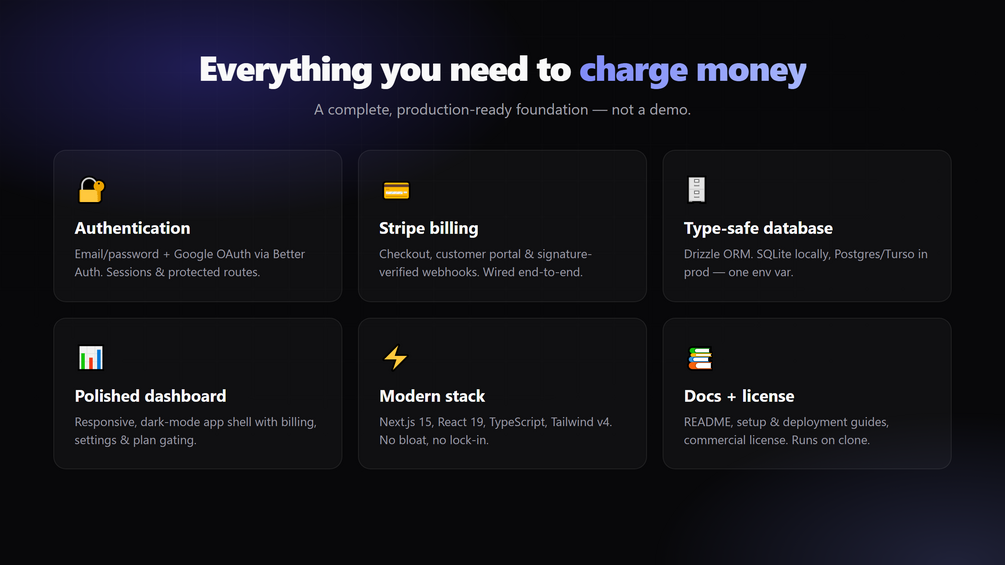The image size is (1005, 565).
Task: Click the Drizzle ORM description text
Action: (806, 263)
